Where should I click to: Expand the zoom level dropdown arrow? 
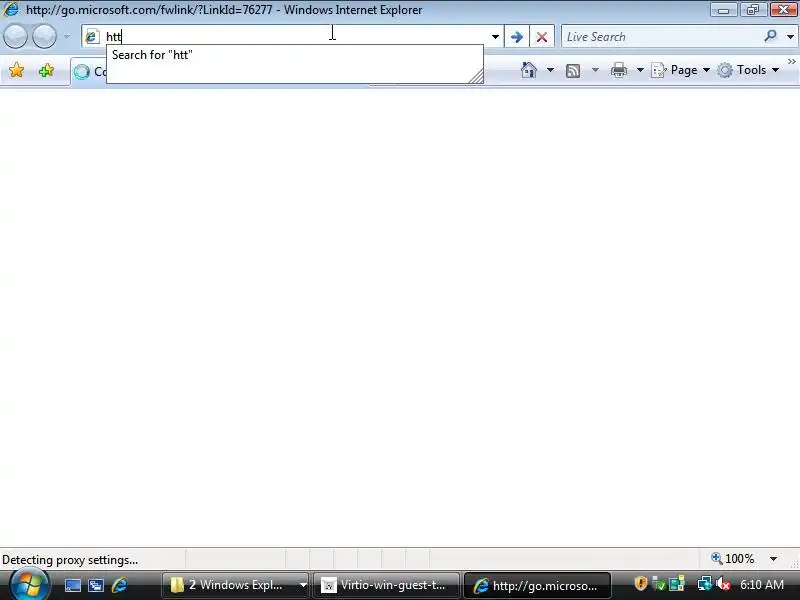(x=773, y=559)
